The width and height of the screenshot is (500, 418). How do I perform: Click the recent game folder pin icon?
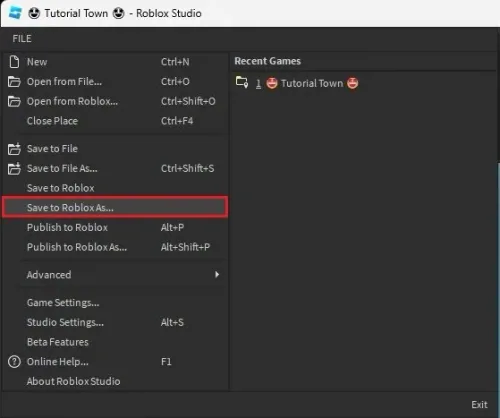click(242, 82)
